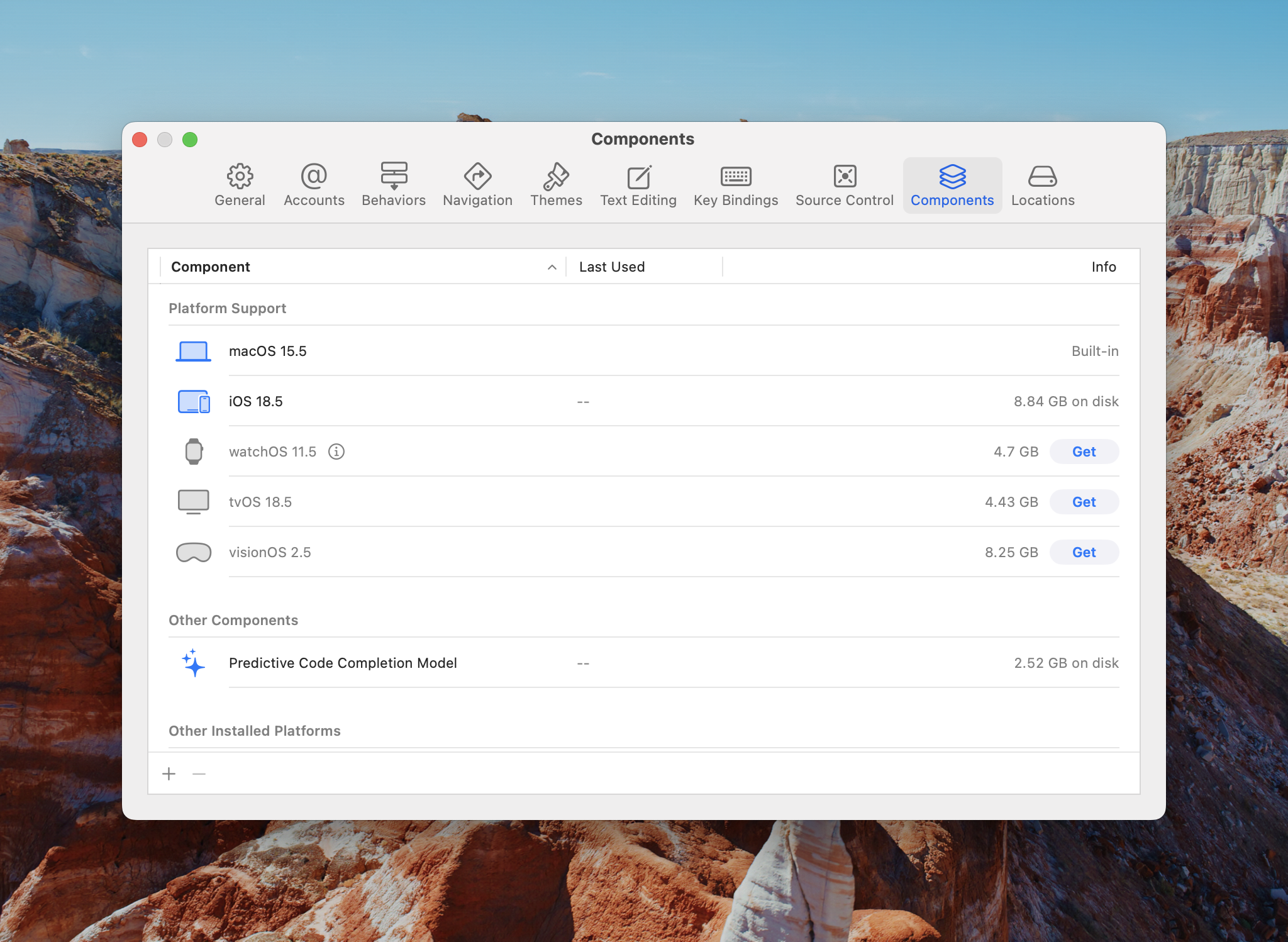The image size is (1288, 942).
Task: Click the 4.43 GB size text
Action: (x=1011, y=502)
